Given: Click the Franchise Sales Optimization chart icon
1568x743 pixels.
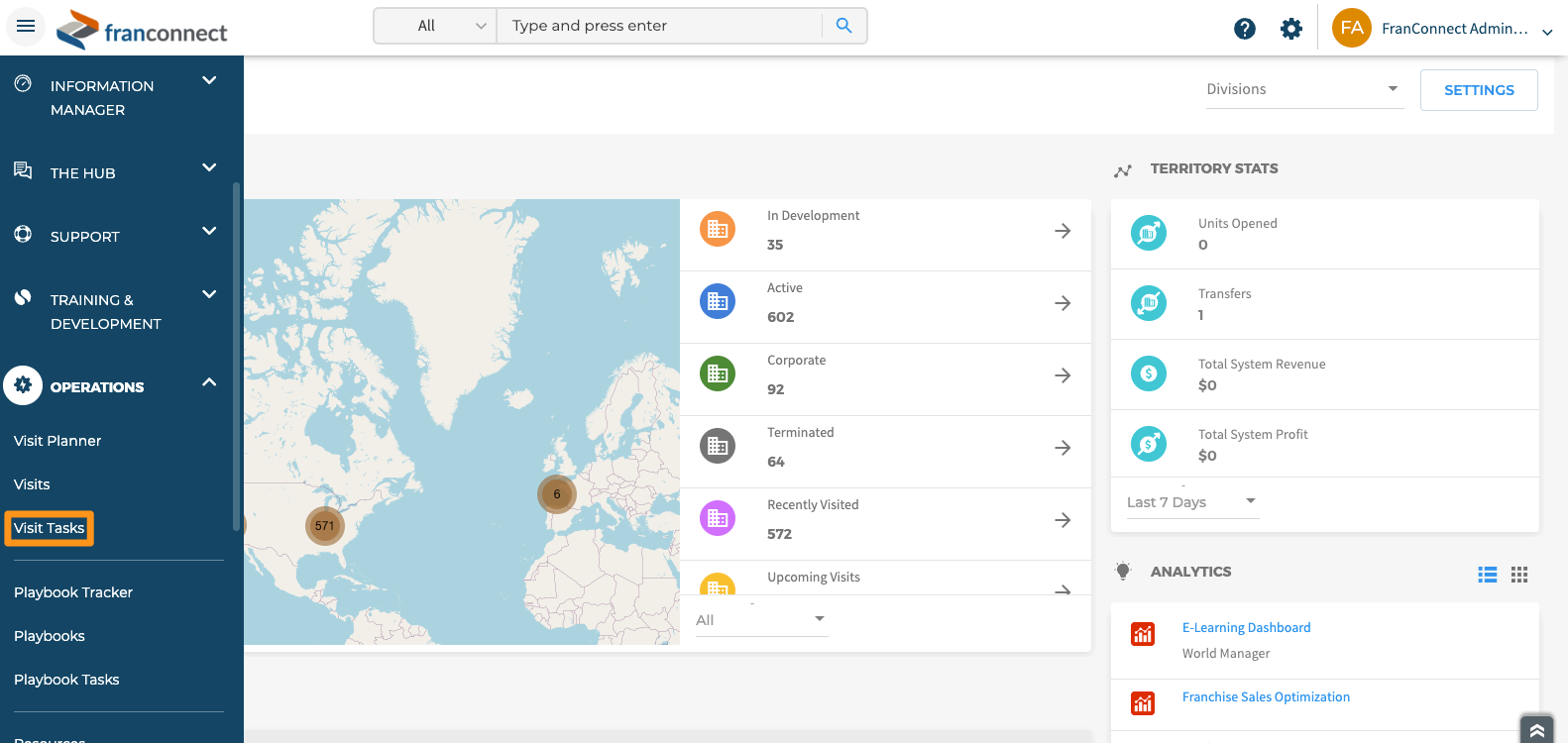Looking at the screenshot, I should pos(1143,703).
